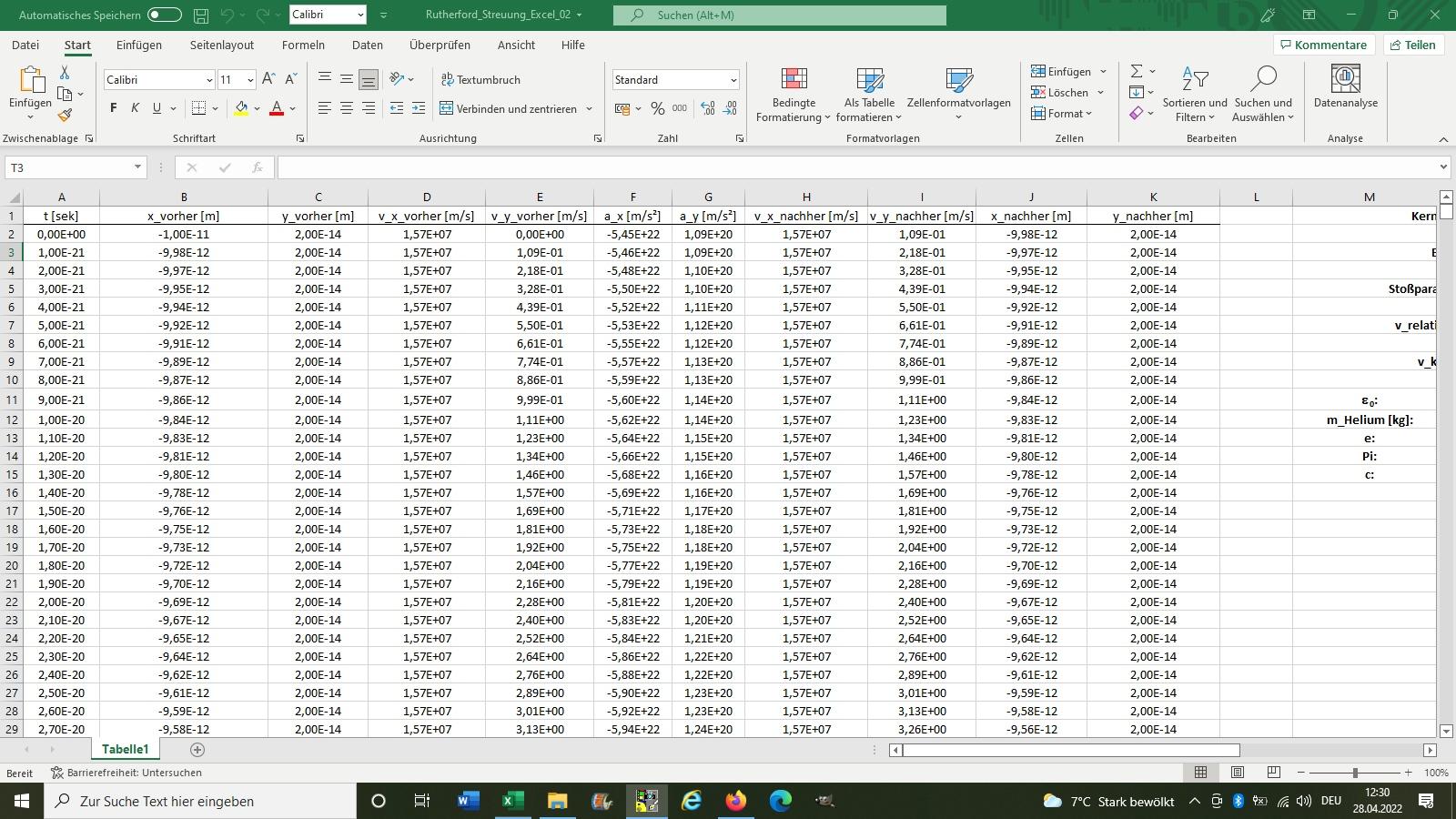The image size is (1456, 819).
Task: Click the zoom slider handle
Action: (x=1355, y=773)
